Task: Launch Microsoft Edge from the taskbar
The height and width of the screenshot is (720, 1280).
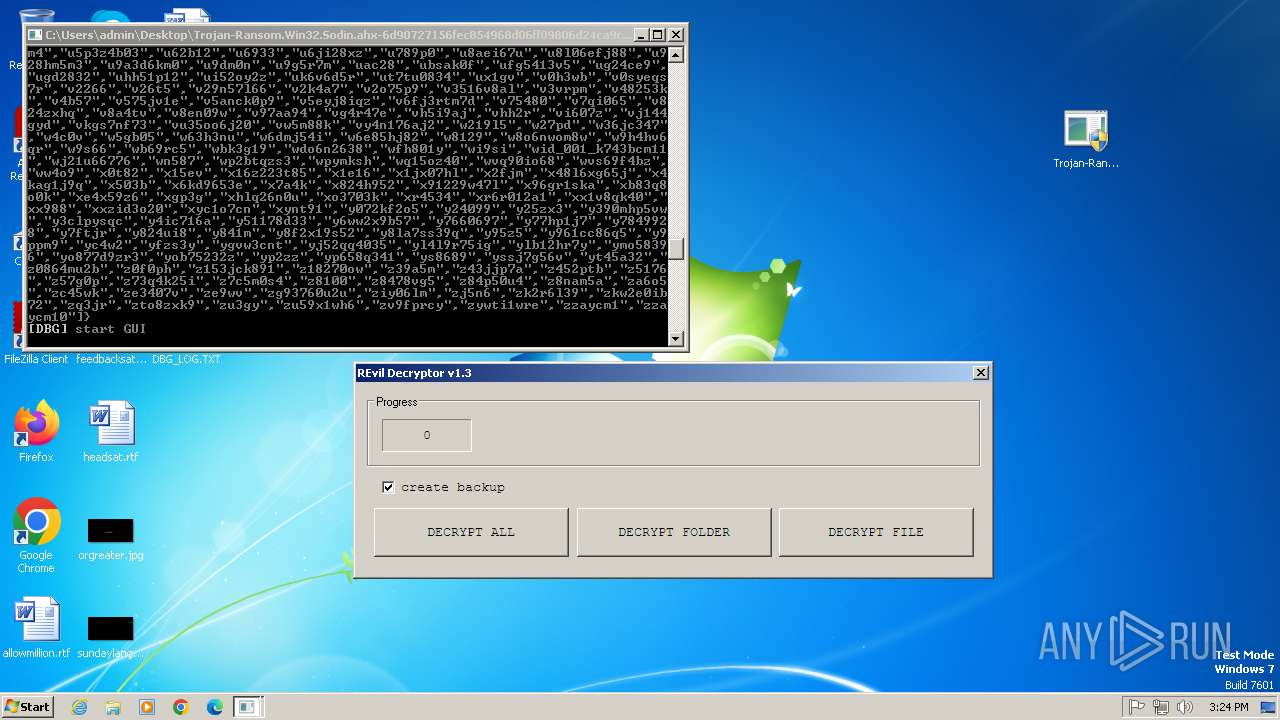Action: (215, 707)
